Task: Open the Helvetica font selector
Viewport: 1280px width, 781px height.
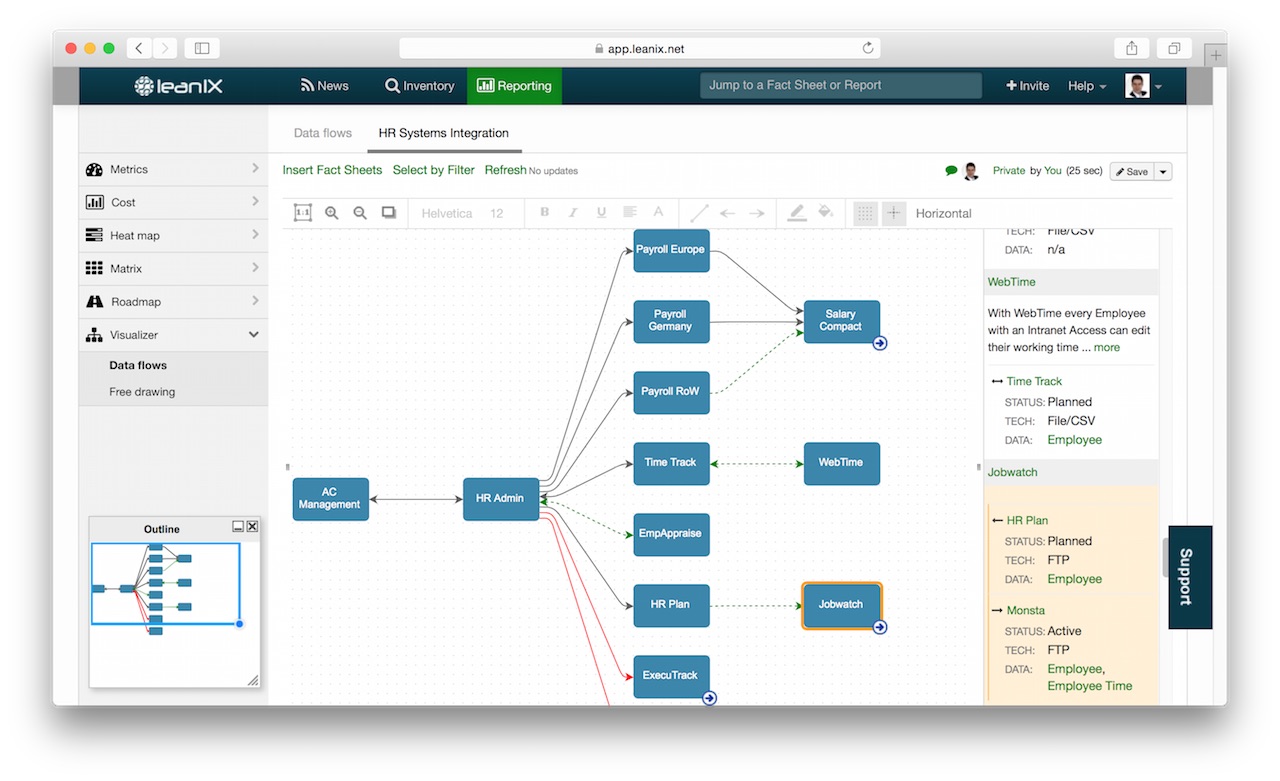Action: coord(447,213)
